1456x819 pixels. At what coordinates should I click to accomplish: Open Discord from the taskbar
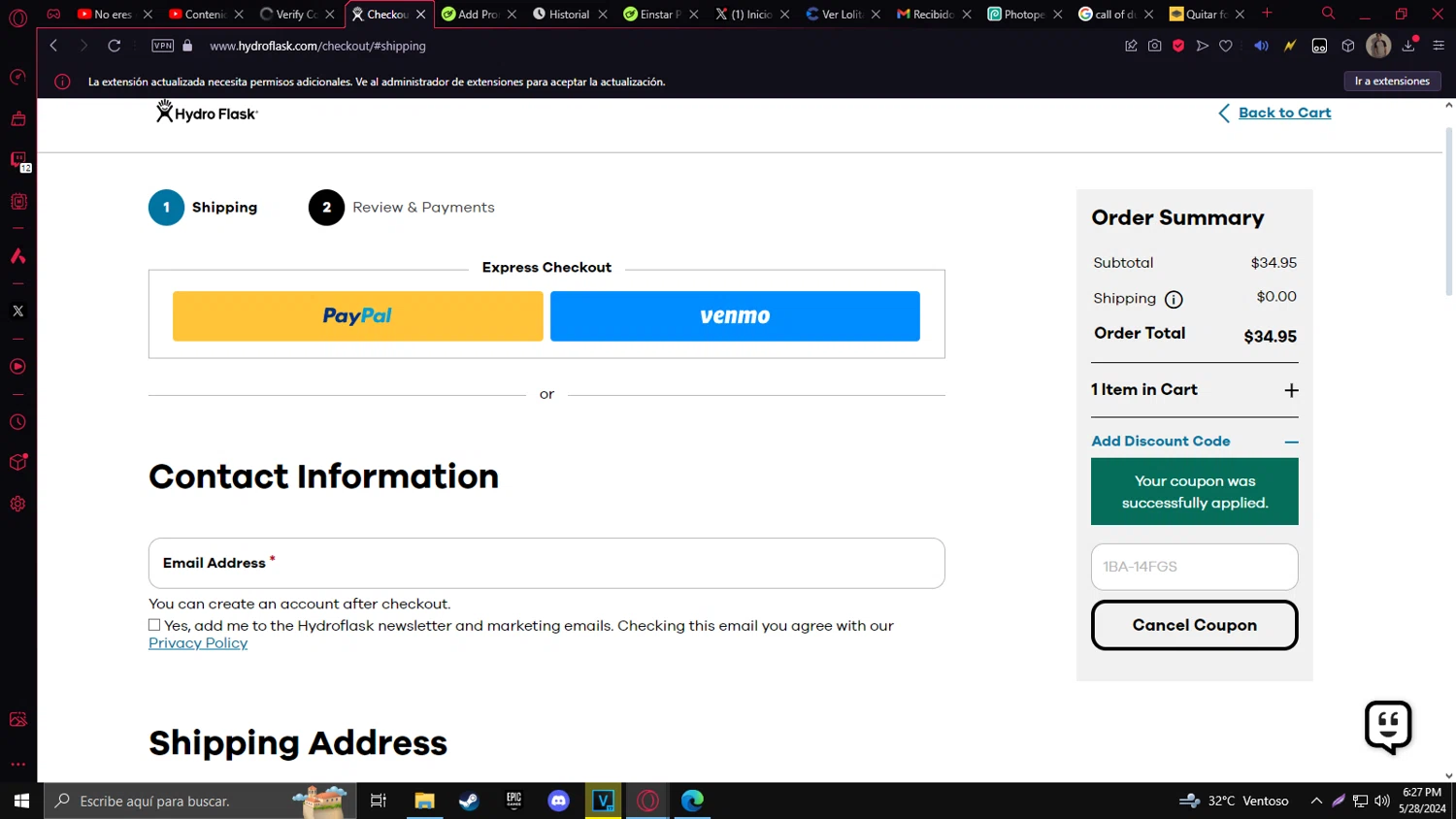pyautogui.click(x=558, y=802)
